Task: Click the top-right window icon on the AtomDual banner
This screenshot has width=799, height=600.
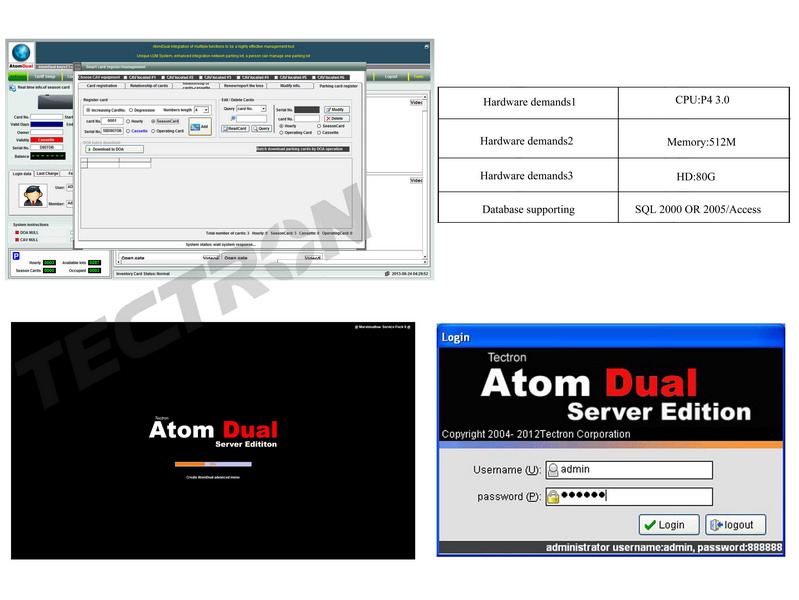Action: tap(427, 46)
